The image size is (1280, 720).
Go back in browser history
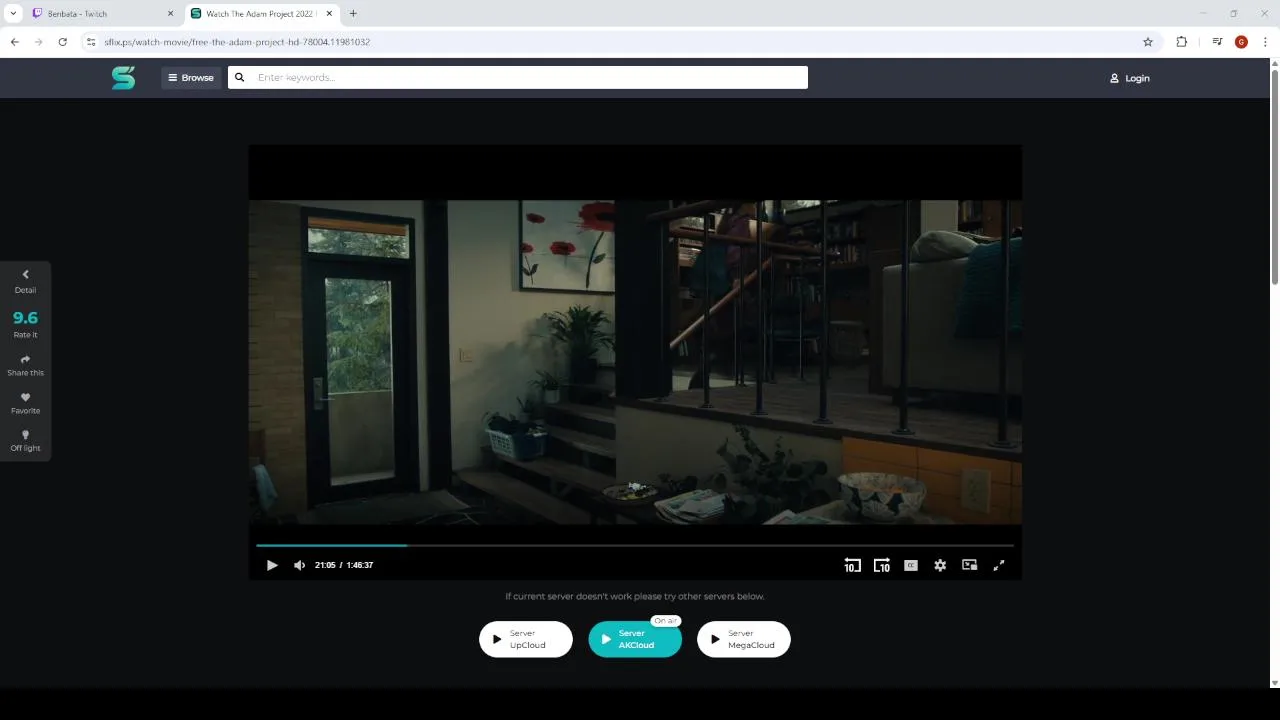(15, 42)
